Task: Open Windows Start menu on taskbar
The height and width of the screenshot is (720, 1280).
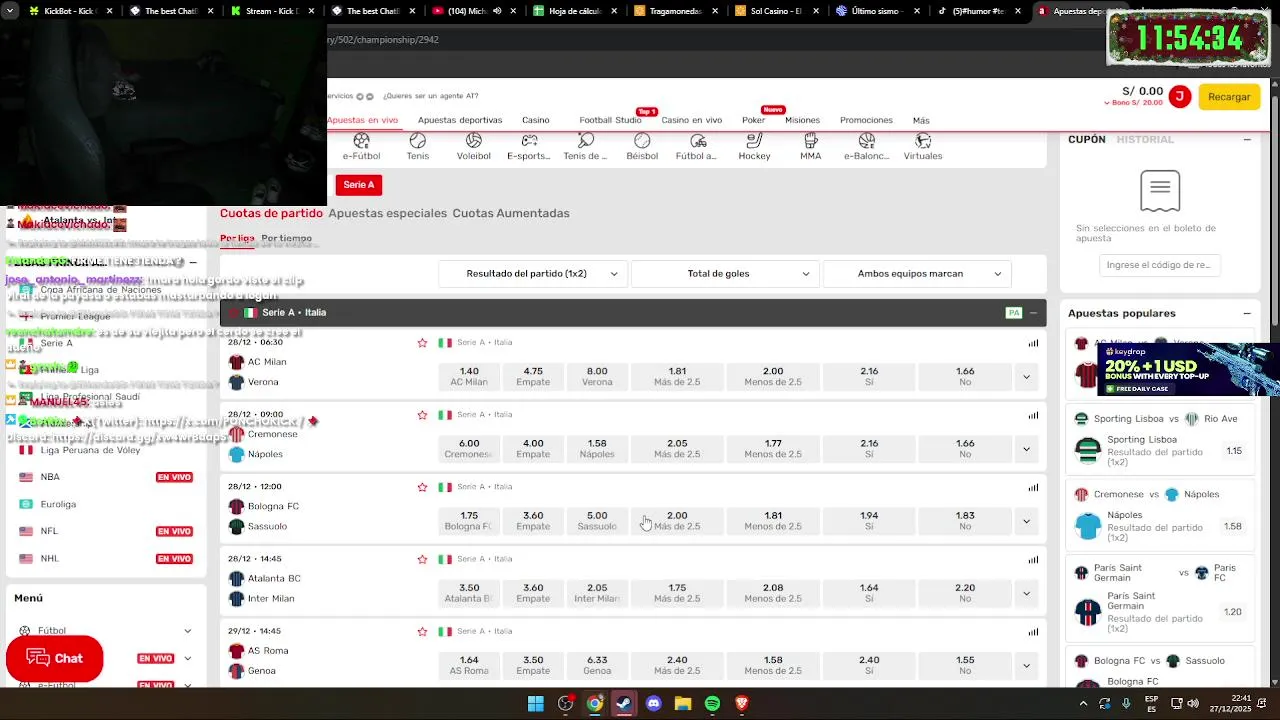Action: (536, 704)
